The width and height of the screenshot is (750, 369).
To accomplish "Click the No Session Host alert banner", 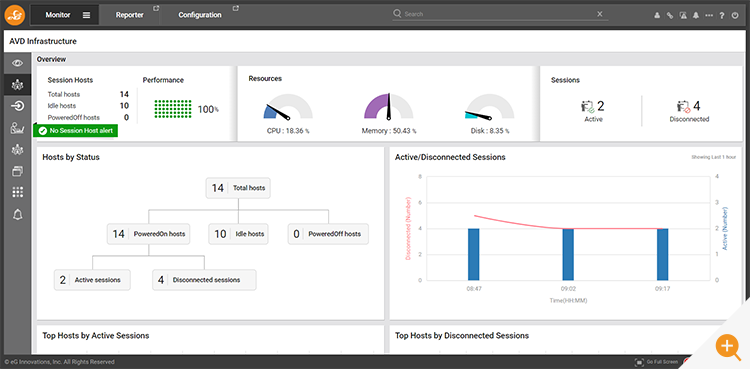I will pos(75,131).
